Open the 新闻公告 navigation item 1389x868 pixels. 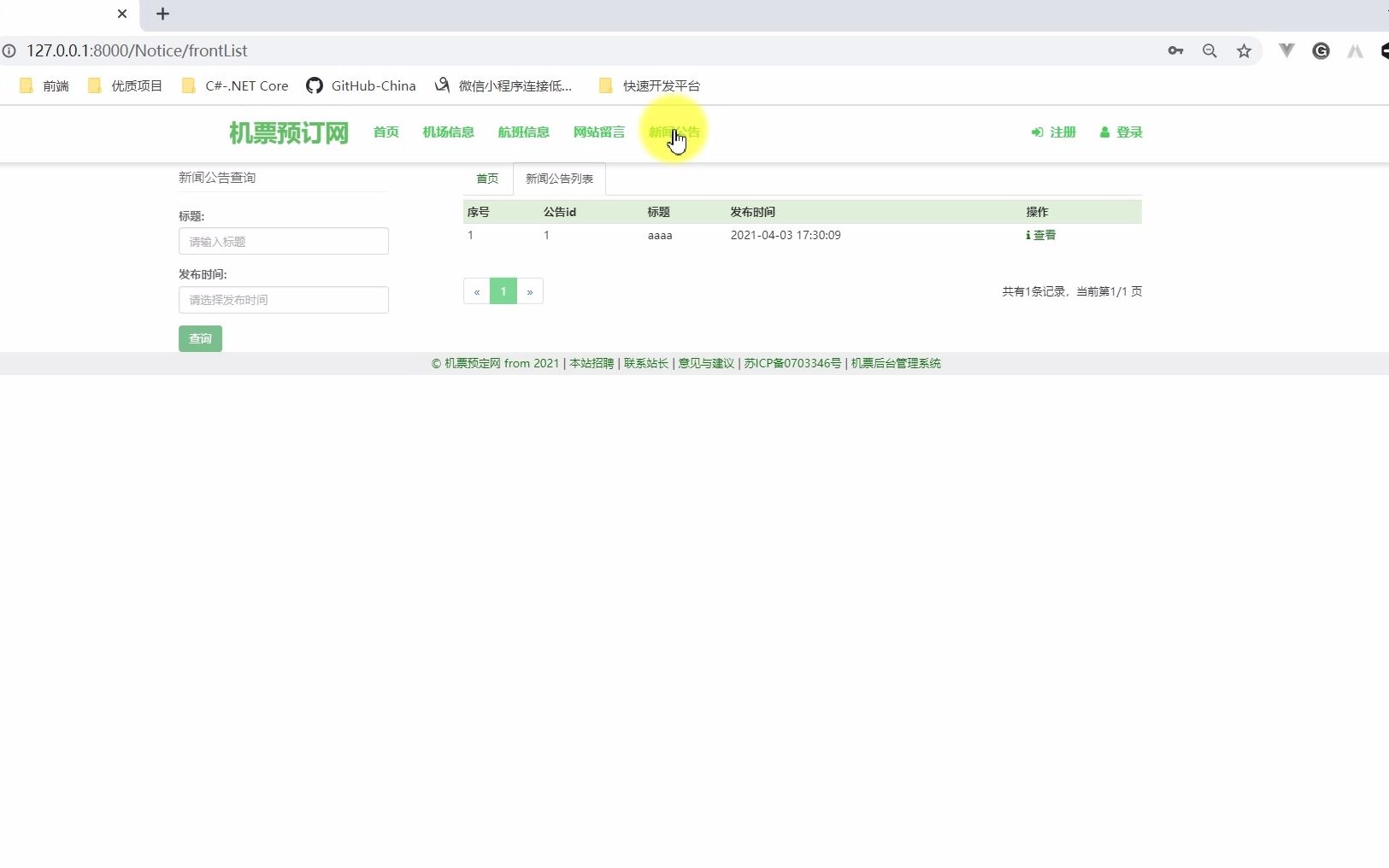(x=674, y=132)
